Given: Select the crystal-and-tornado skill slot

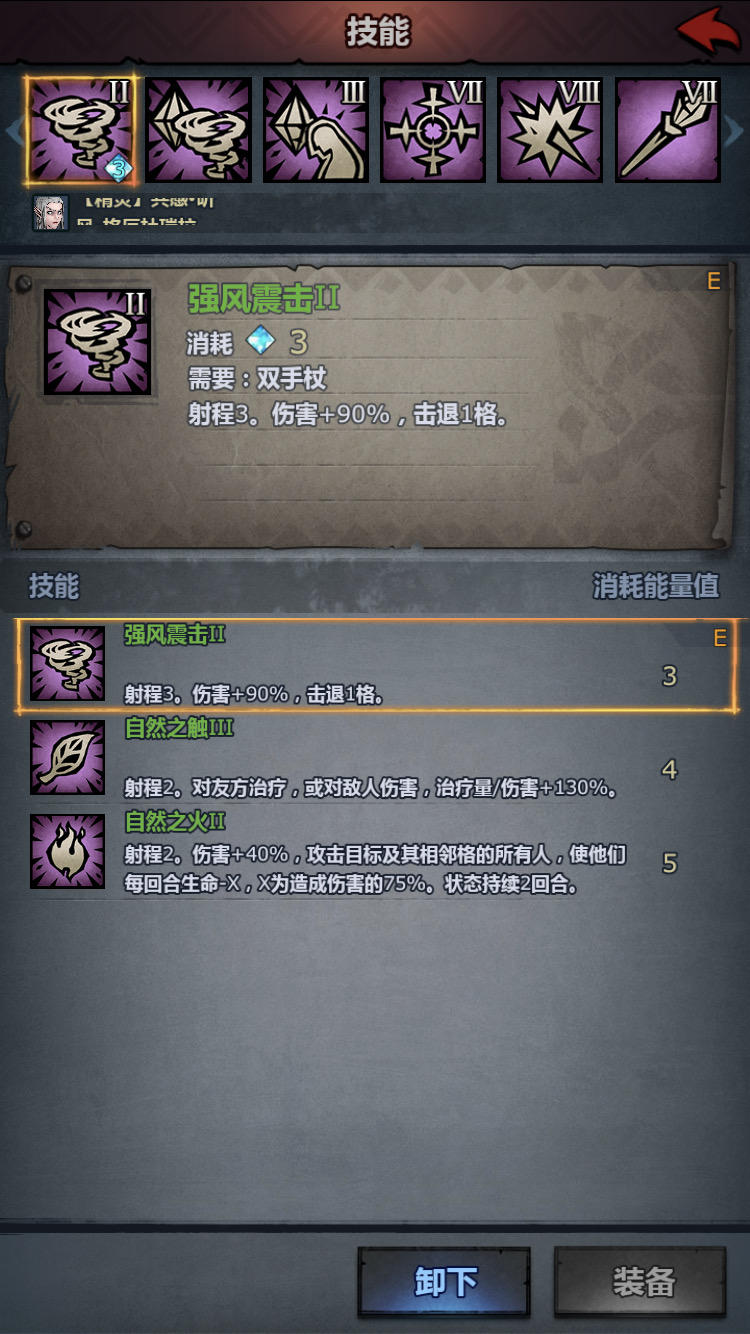Looking at the screenshot, I should [x=198, y=130].
